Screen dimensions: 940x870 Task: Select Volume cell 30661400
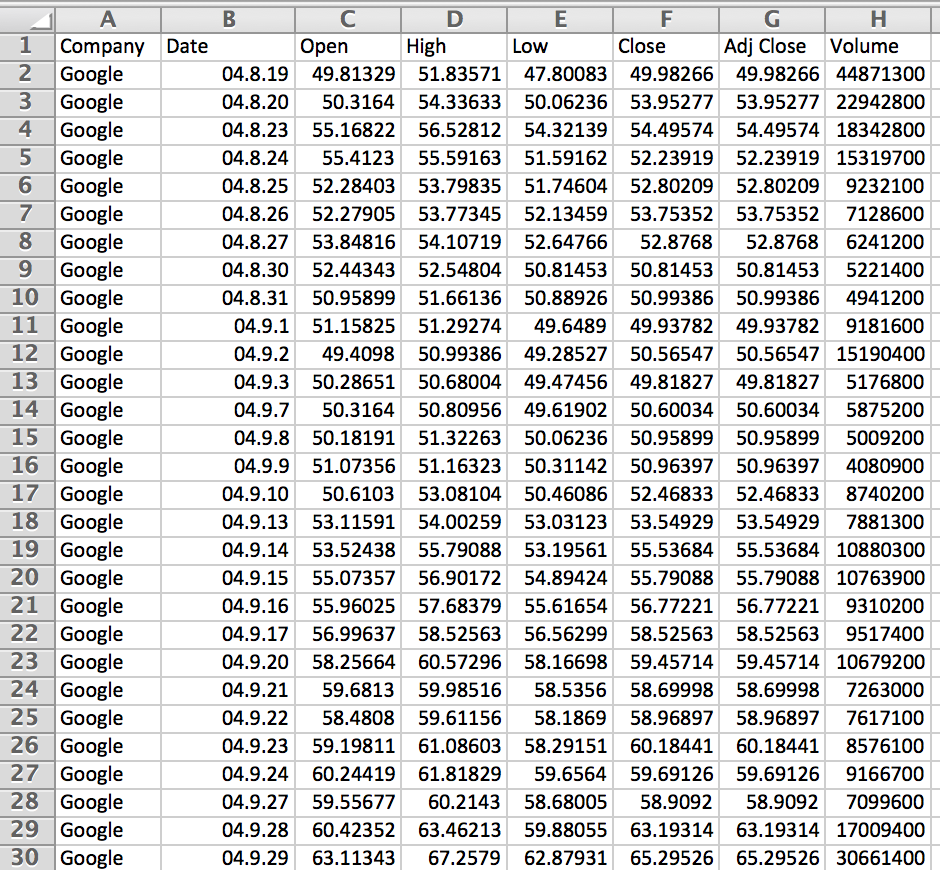click(x=878, y=858)
